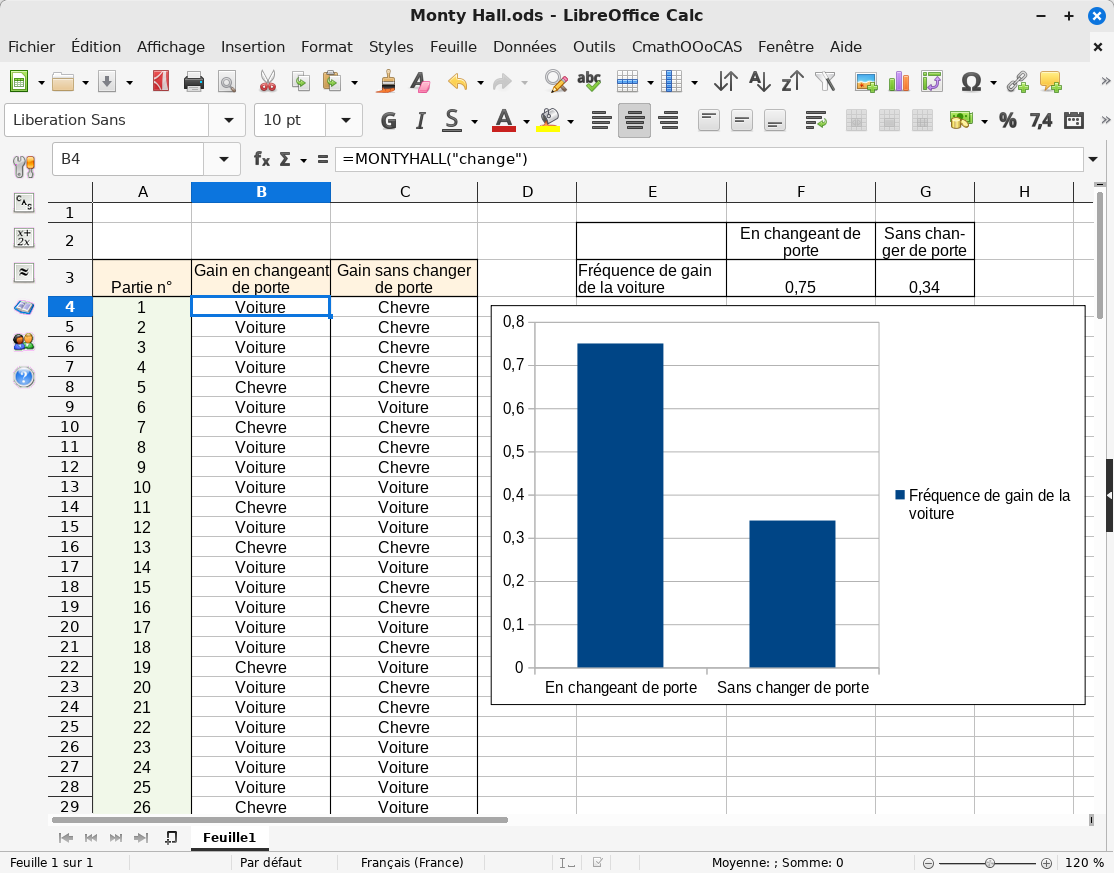The image size is (1114, 873).
Task: Open the Données menu
Action: tap(524, 47)
